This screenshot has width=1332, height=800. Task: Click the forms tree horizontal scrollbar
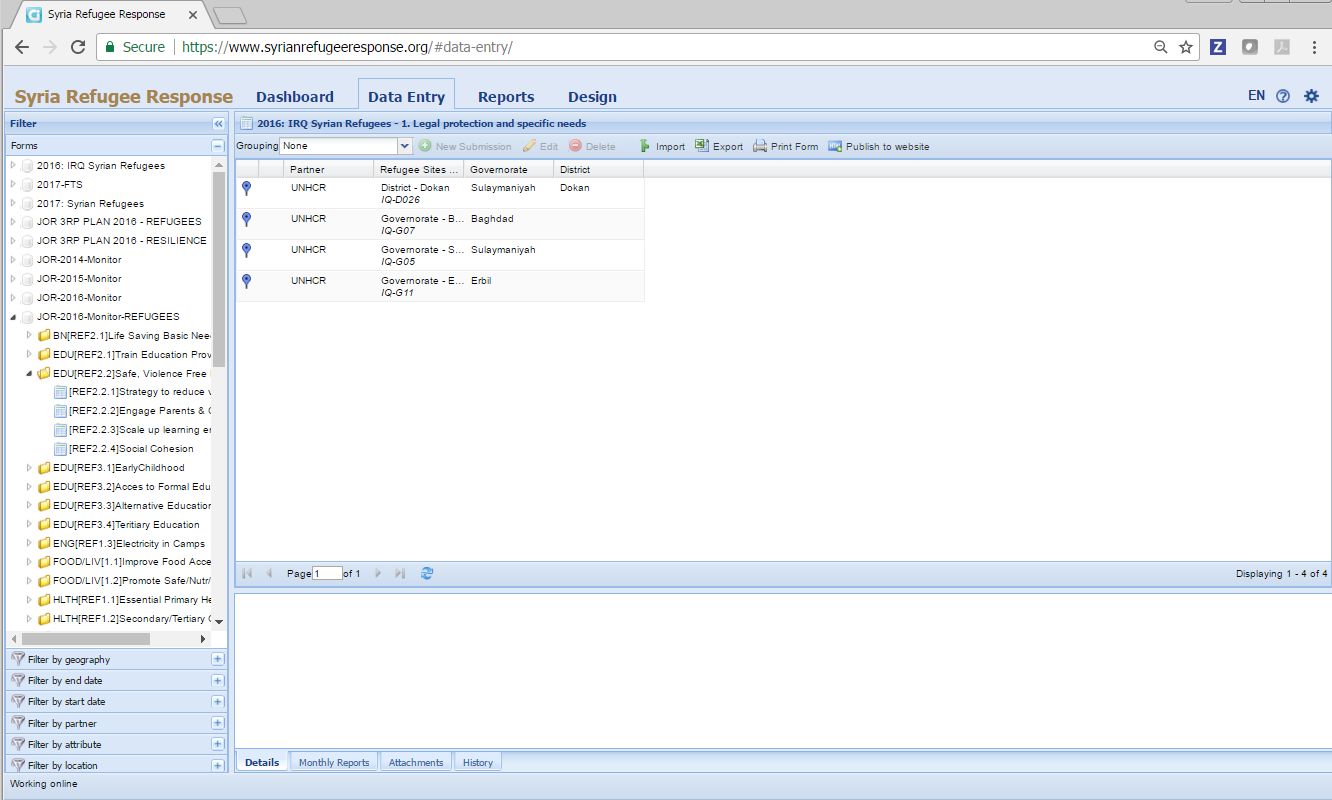point(86,638)
